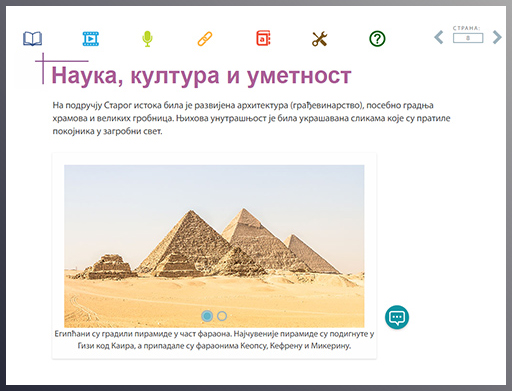Switch to the second slide indicator dot

coord(222,316)
